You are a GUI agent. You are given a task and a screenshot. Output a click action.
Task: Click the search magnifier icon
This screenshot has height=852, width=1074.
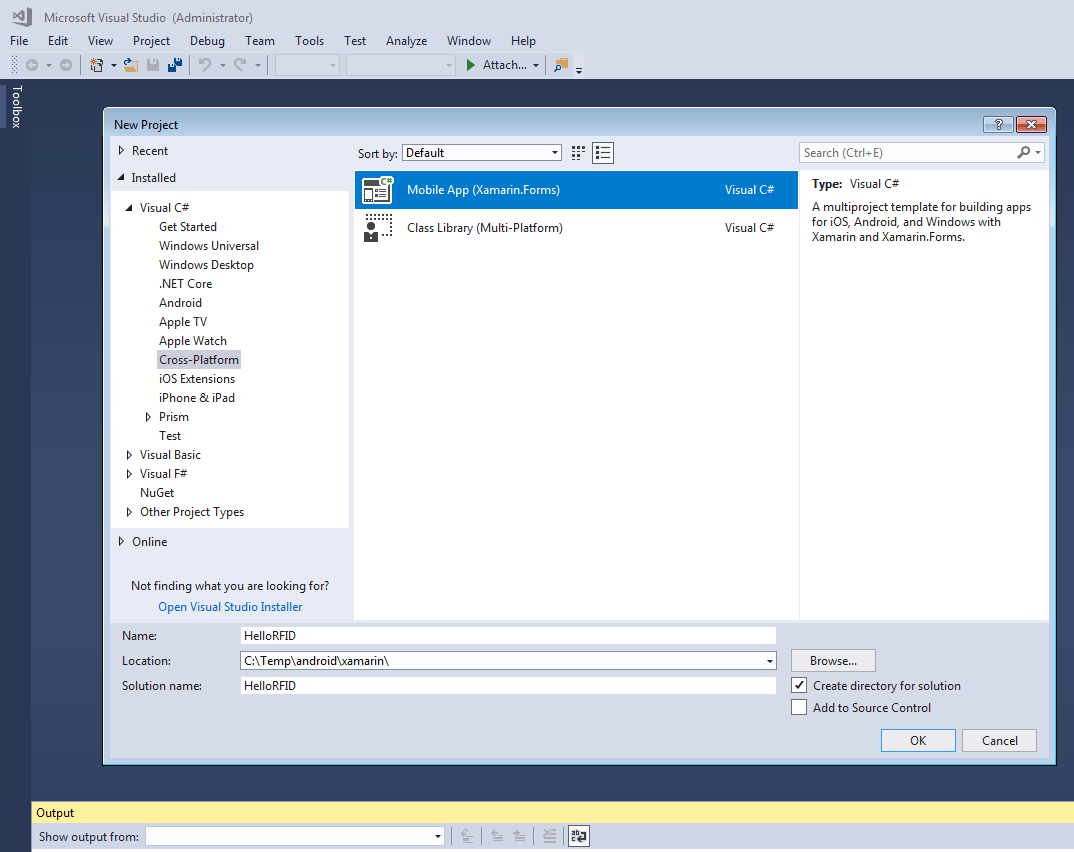coord(1024,152)
